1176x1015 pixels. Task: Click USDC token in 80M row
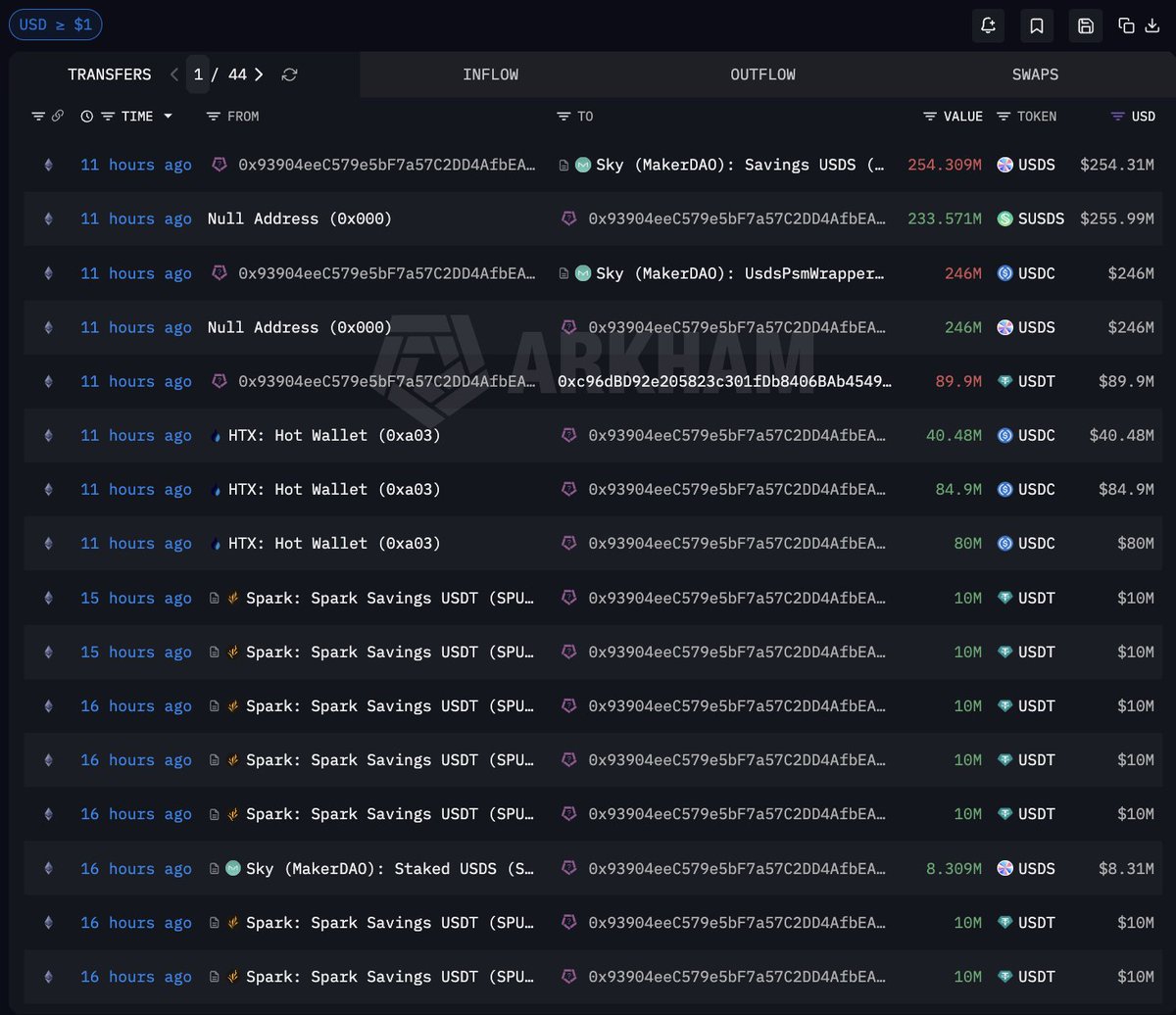click(x=1026, y=543)
